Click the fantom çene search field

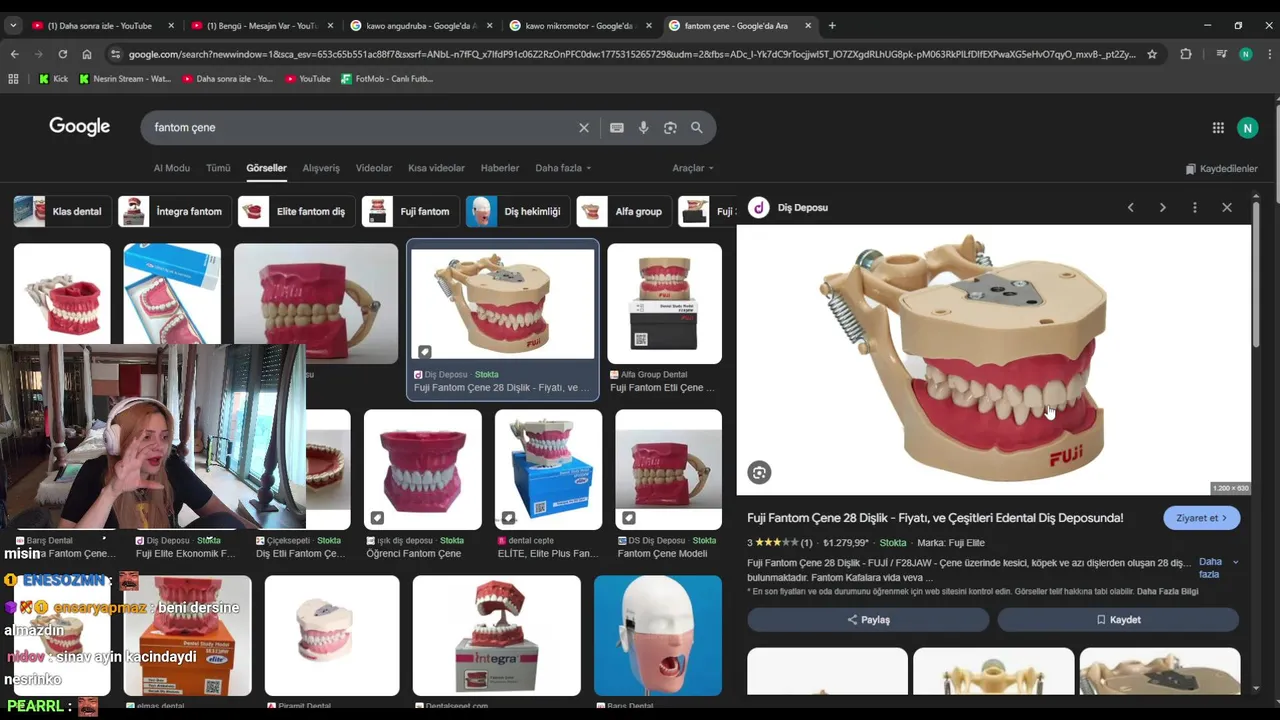click(360, 128)
